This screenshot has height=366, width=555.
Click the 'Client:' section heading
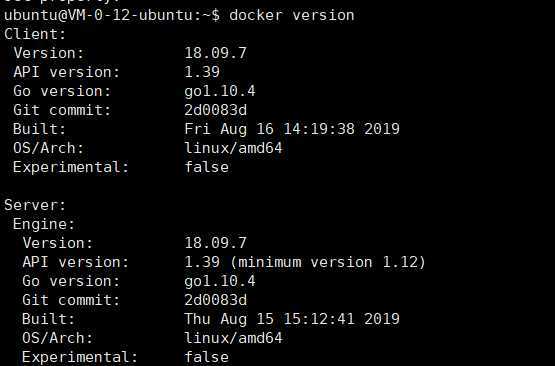35,34
